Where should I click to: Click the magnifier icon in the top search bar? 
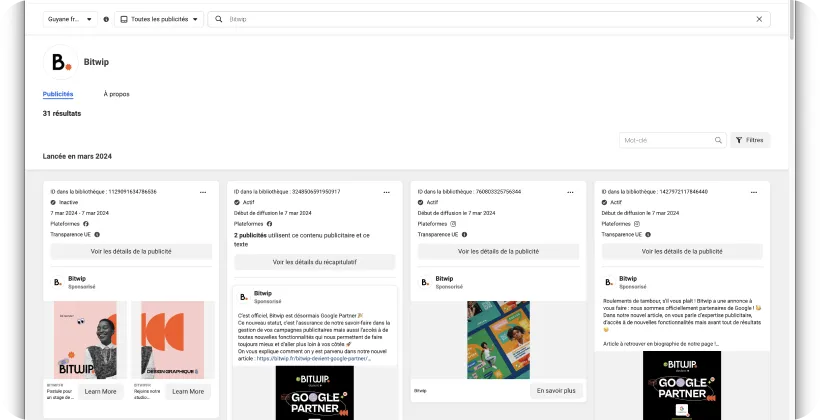(x=219, y=19)
